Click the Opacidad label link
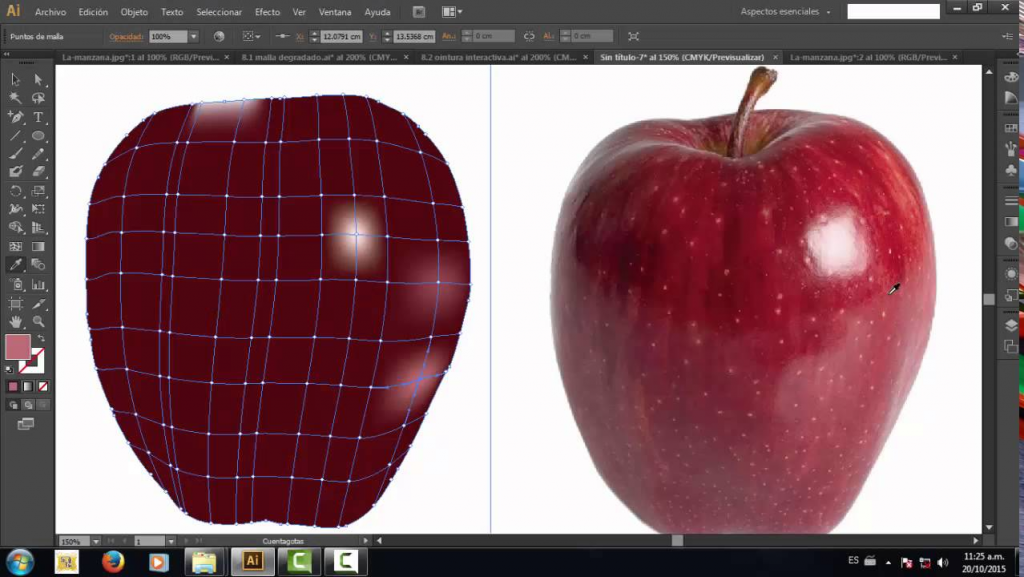The width and height of the screenshot is (1024, 577). tap(127, 36)
